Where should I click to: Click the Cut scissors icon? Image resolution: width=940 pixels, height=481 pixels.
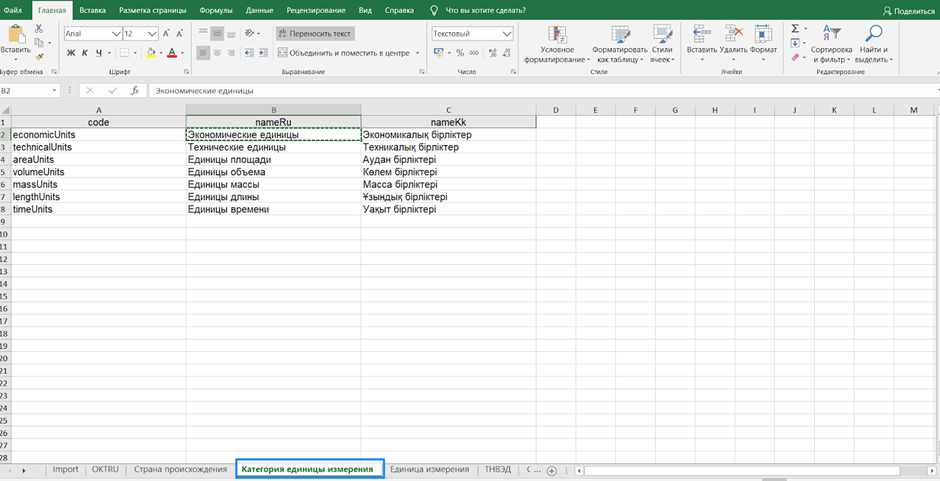point(39,28)
